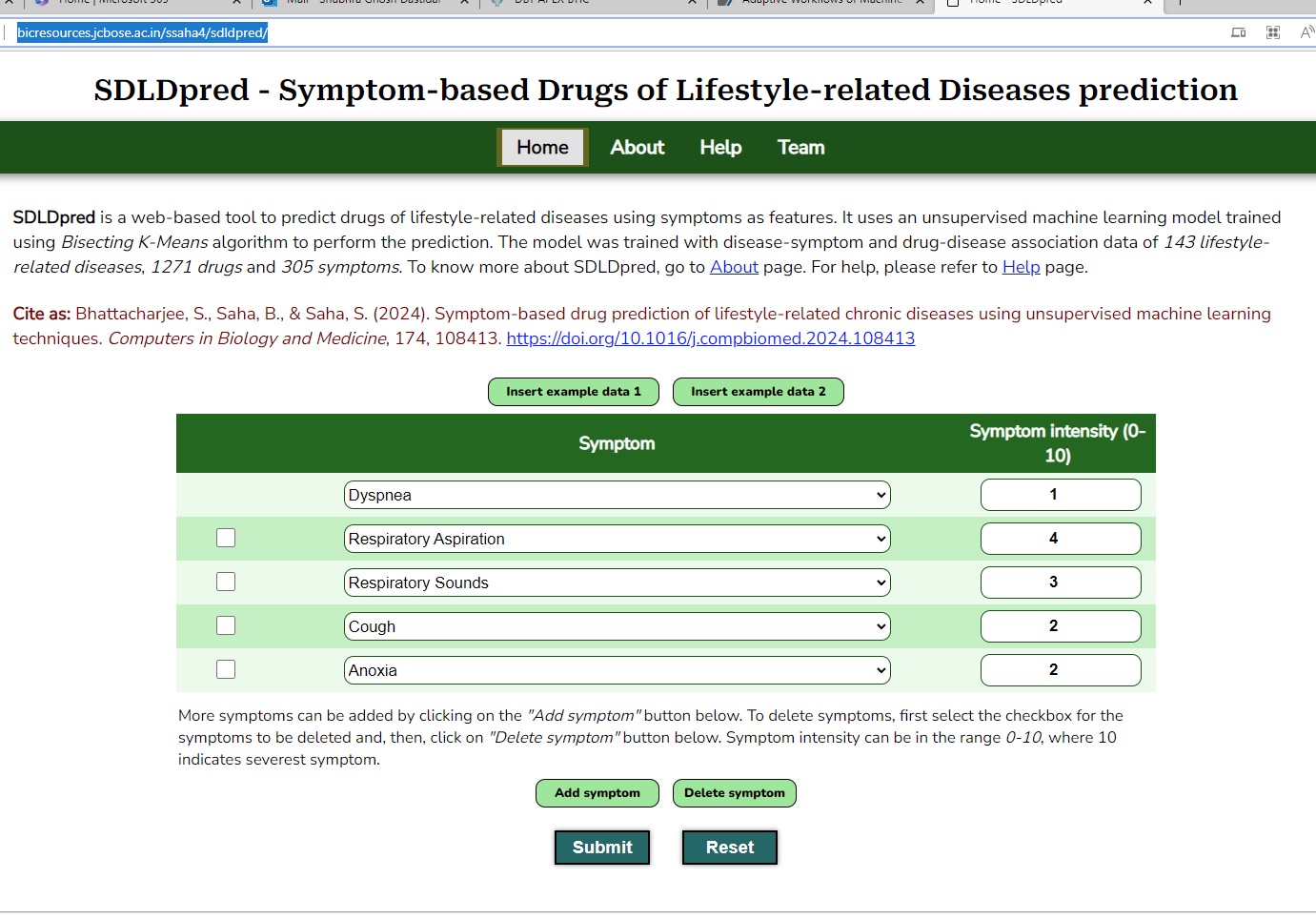Follow the Help link in description
This screenshot has width=1316, height=920.
(1021, 267)
